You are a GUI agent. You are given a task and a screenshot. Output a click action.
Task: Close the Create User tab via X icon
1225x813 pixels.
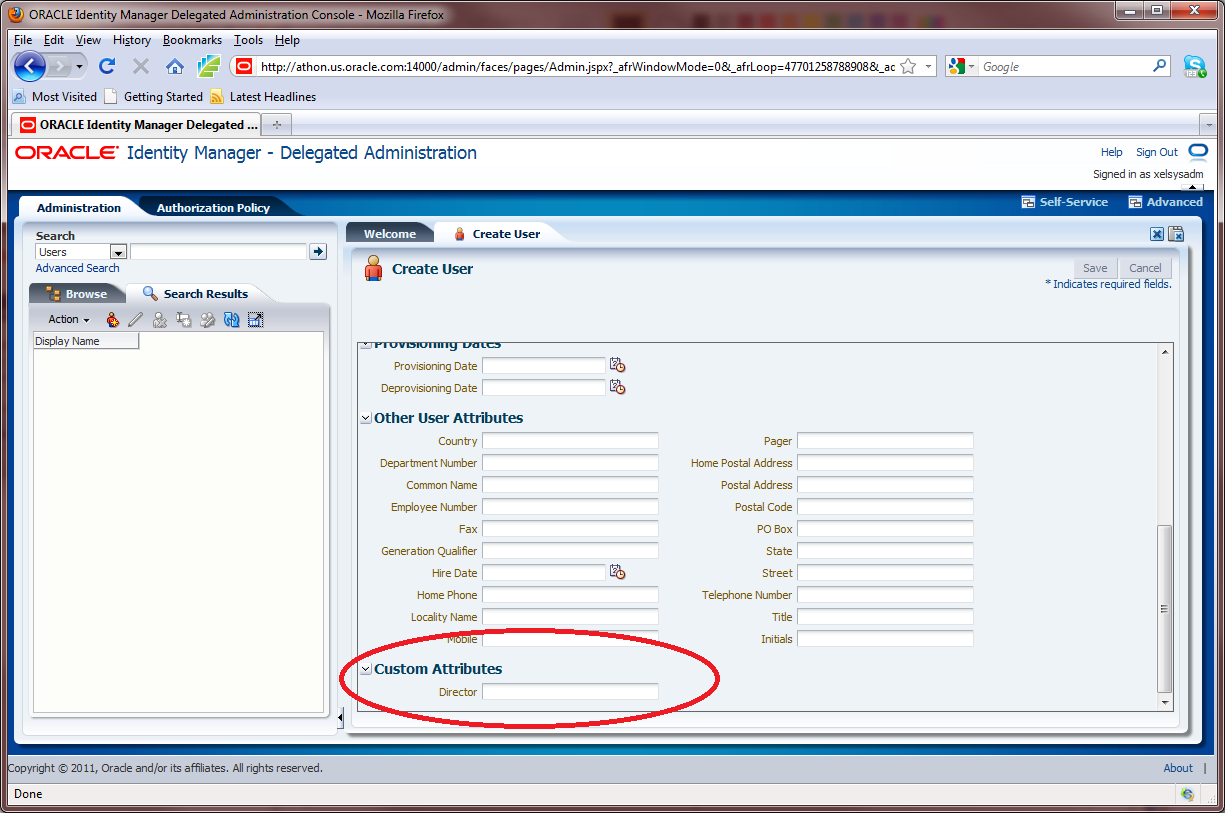(x=1157, y=233)
